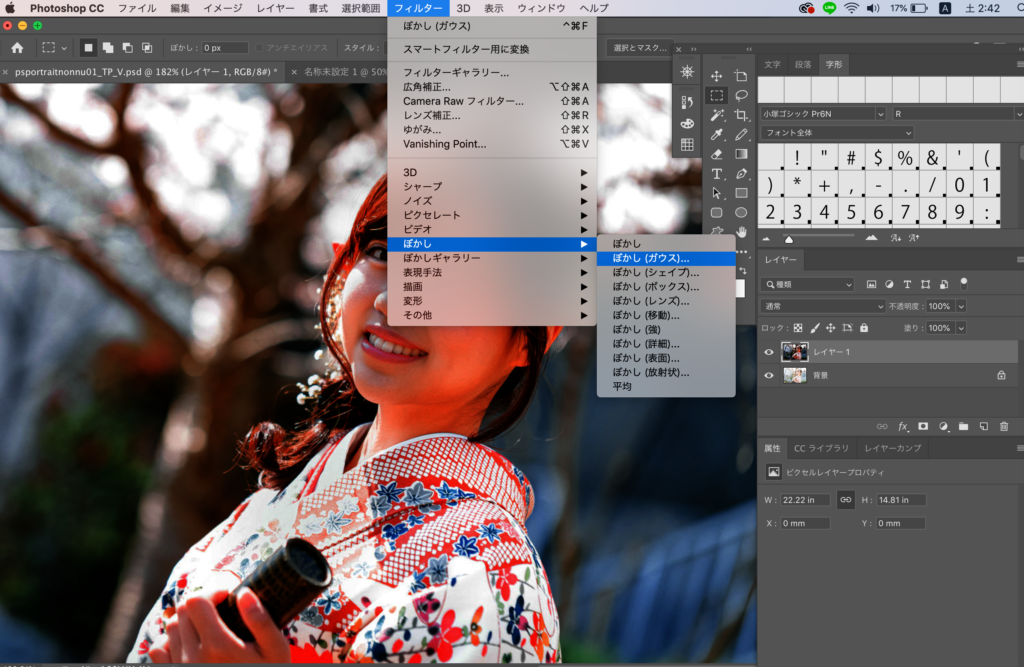The image size is (1024, 667).
Task: Click the layer style fx icon
Action: coord(903,426)
